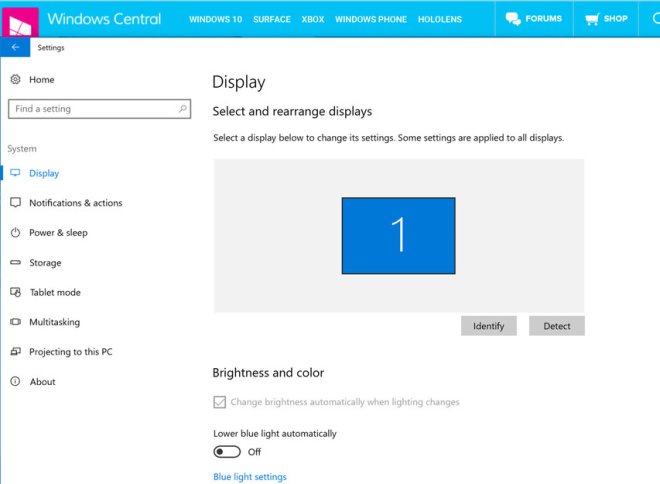This screenshot has width=660, height=484.
Task: Open Blue light settings link
Action: click(250, 477)
